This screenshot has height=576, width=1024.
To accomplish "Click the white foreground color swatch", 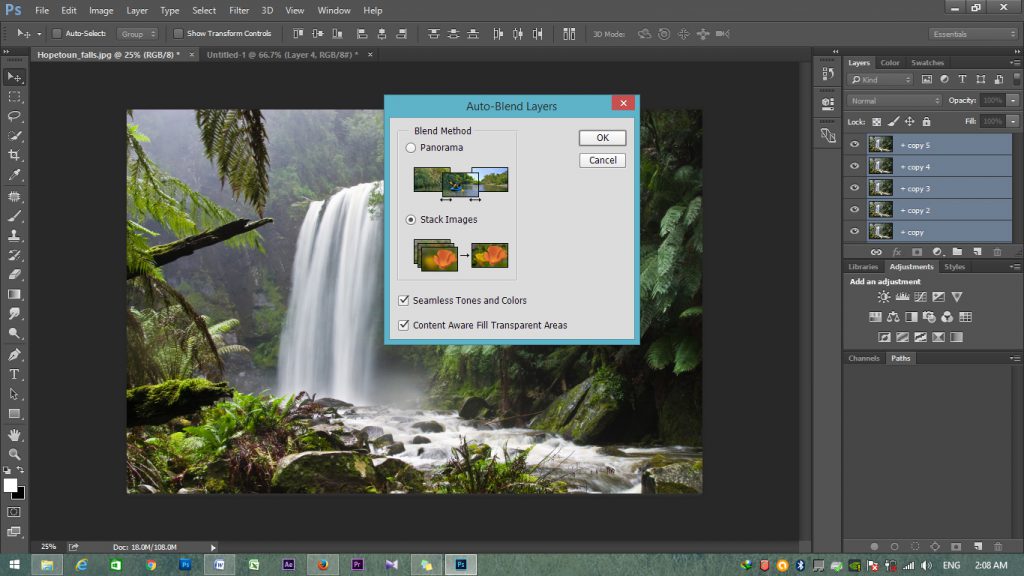I will point(10,485).
